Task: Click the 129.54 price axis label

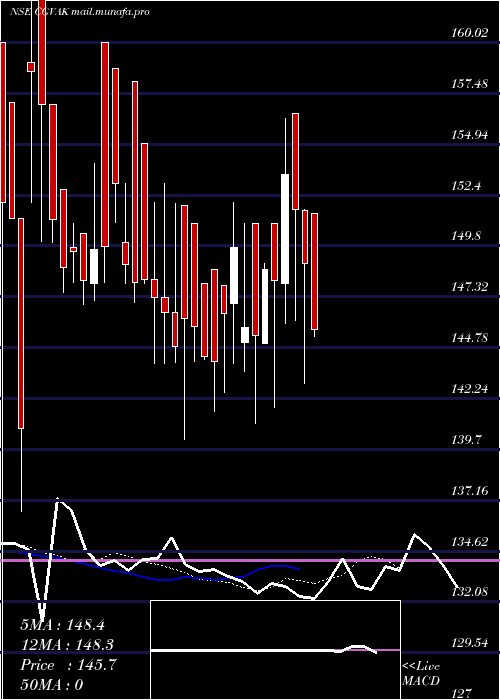Action: [x=470, y=643]
